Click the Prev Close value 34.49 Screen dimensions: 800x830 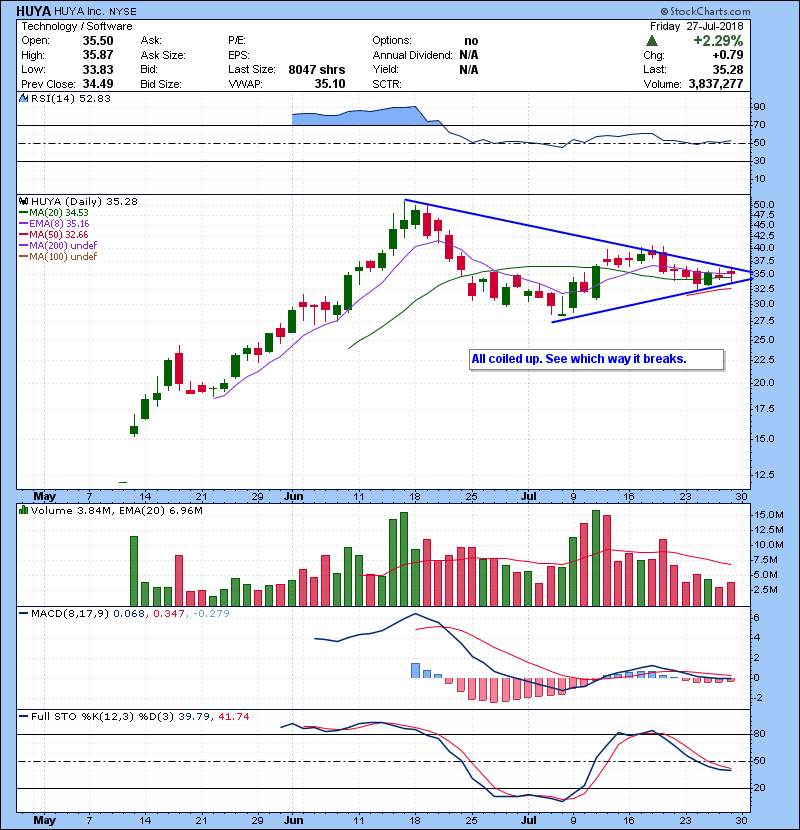pyautogui.click(x=98, y=84)
